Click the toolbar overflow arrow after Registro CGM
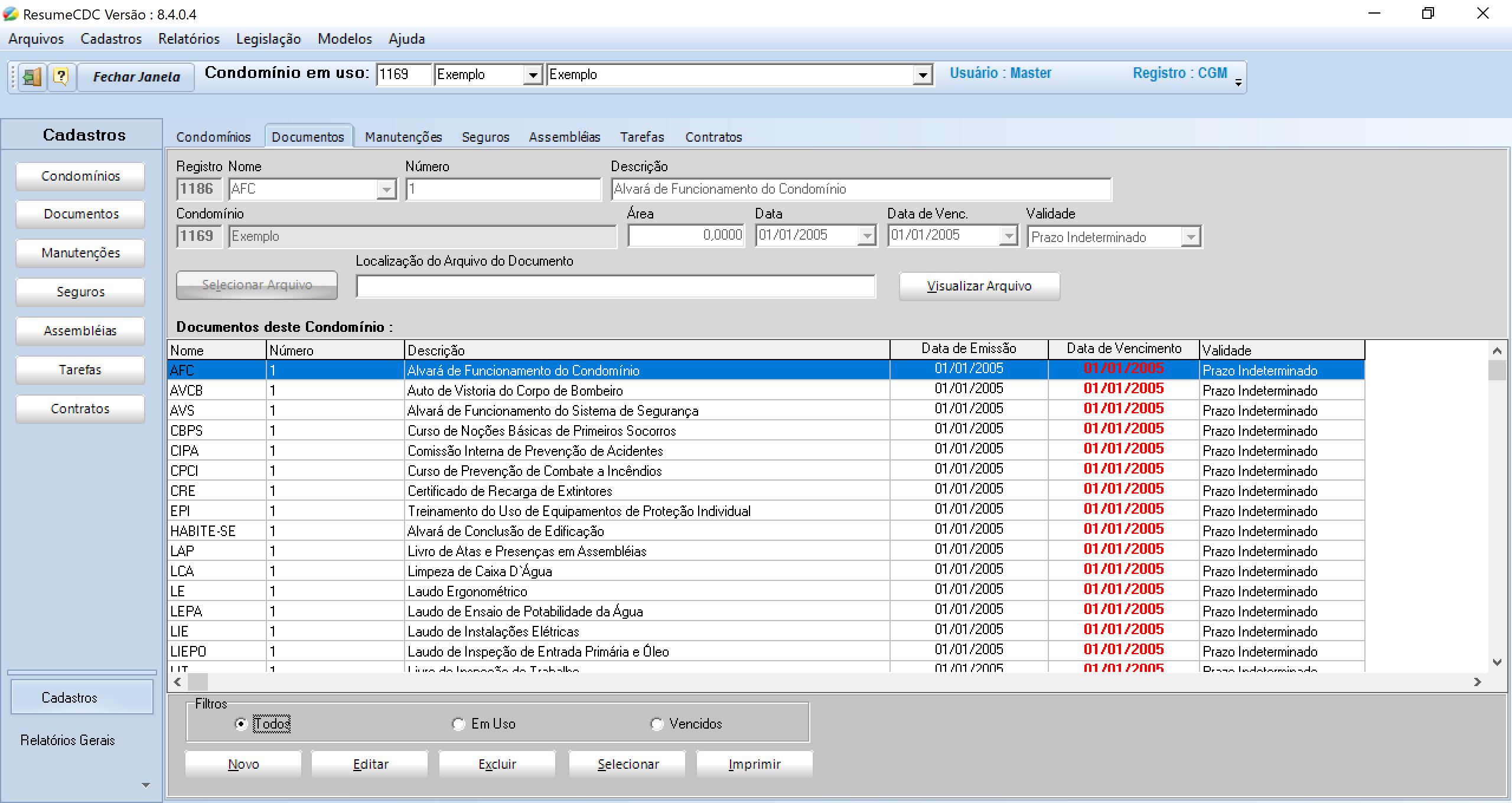Screen dimensions: 1512x803 pyautogui.click(x=1239, y=83)
